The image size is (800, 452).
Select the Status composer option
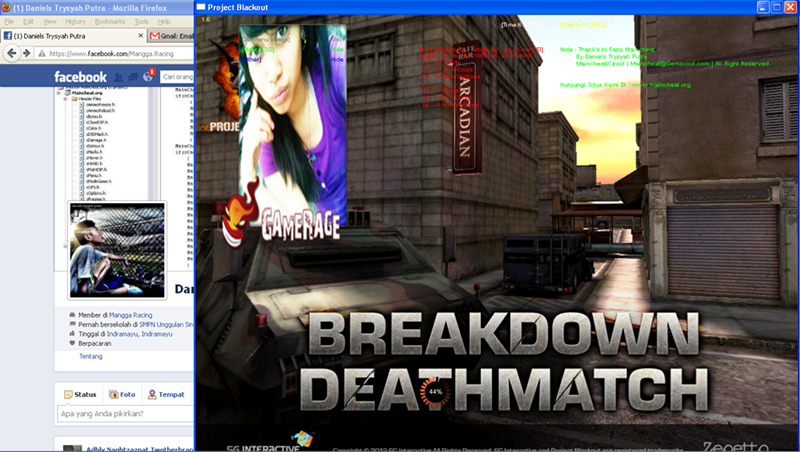(x=80, y=394)
